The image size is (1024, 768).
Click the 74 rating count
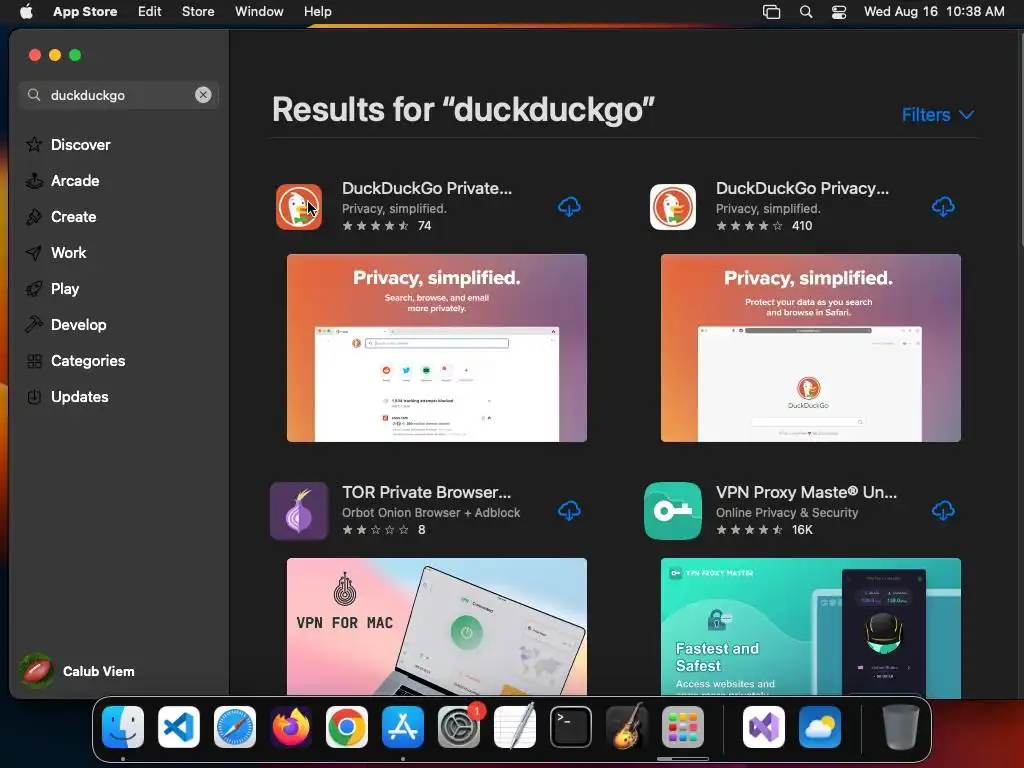pyautogui.click(x=424, y=226)
